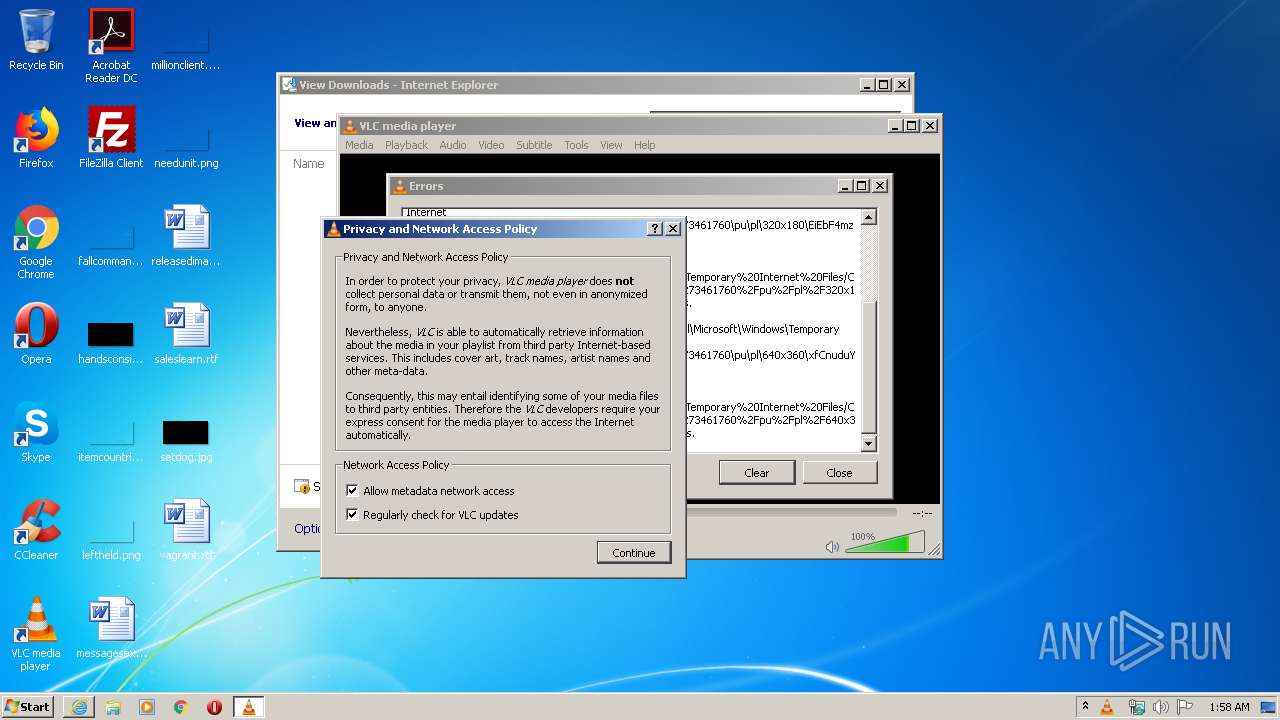The height and width of the screenshot is (720, 1280).
Task: Click the Name column header in View Downloads
Action: 308,163
